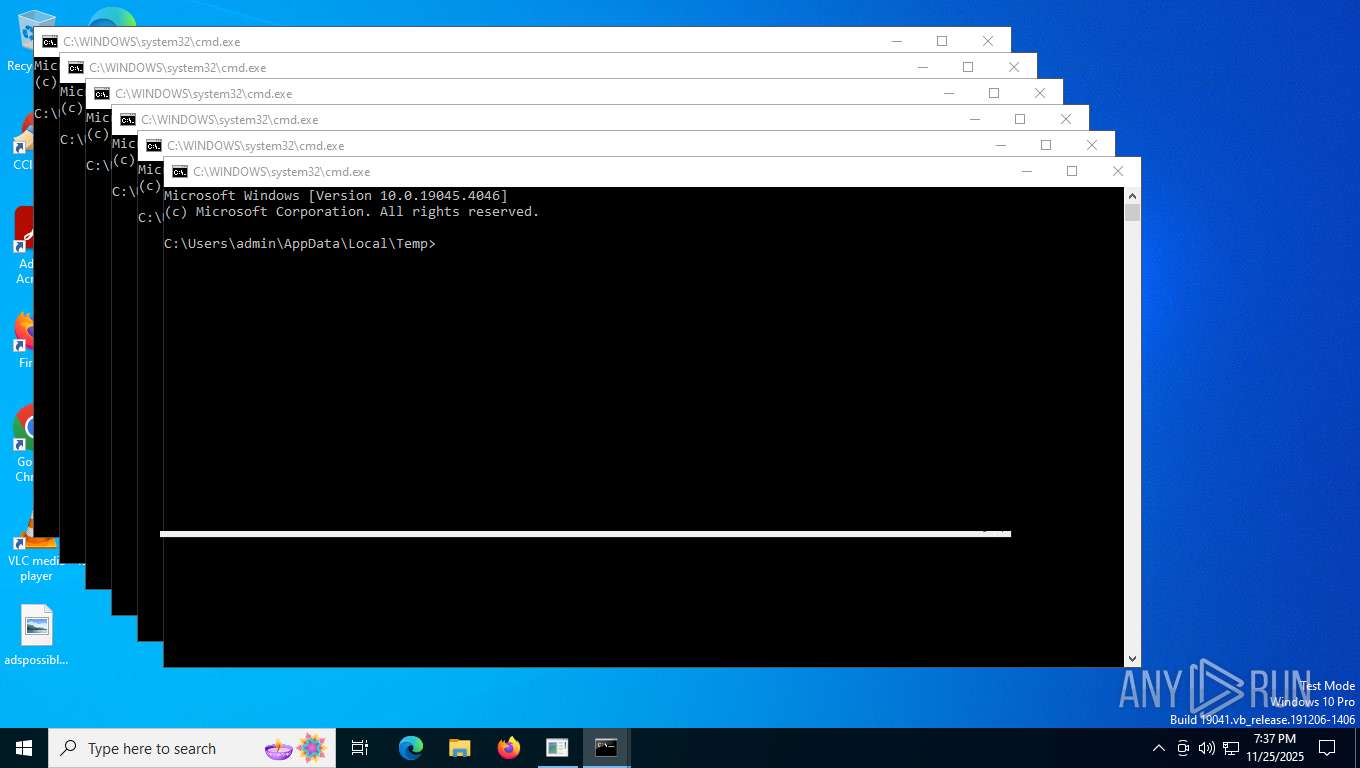Open the system menu icon of frontmost cmd window
This screenshot has width=1360, height=768.
pyautogui.click(x=180, y=172)
